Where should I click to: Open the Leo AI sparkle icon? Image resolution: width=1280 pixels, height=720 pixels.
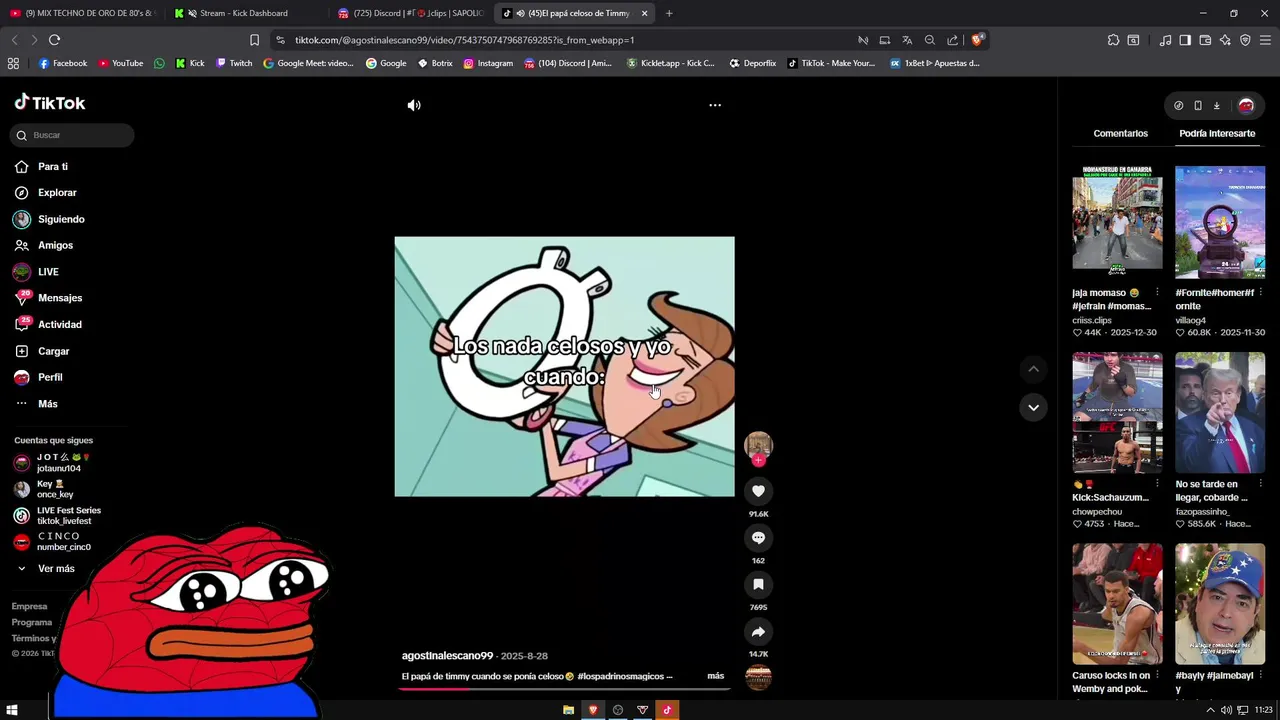coord(1225,40)
